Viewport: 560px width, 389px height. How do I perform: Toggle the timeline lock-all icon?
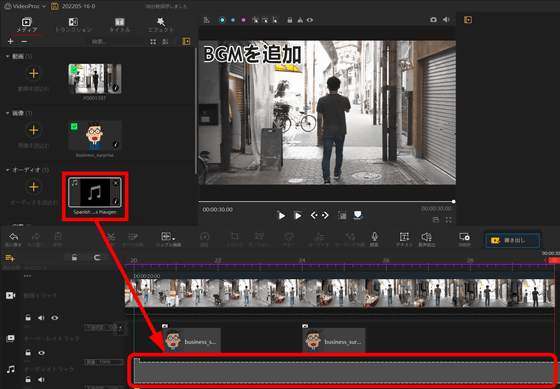[74, 257]
